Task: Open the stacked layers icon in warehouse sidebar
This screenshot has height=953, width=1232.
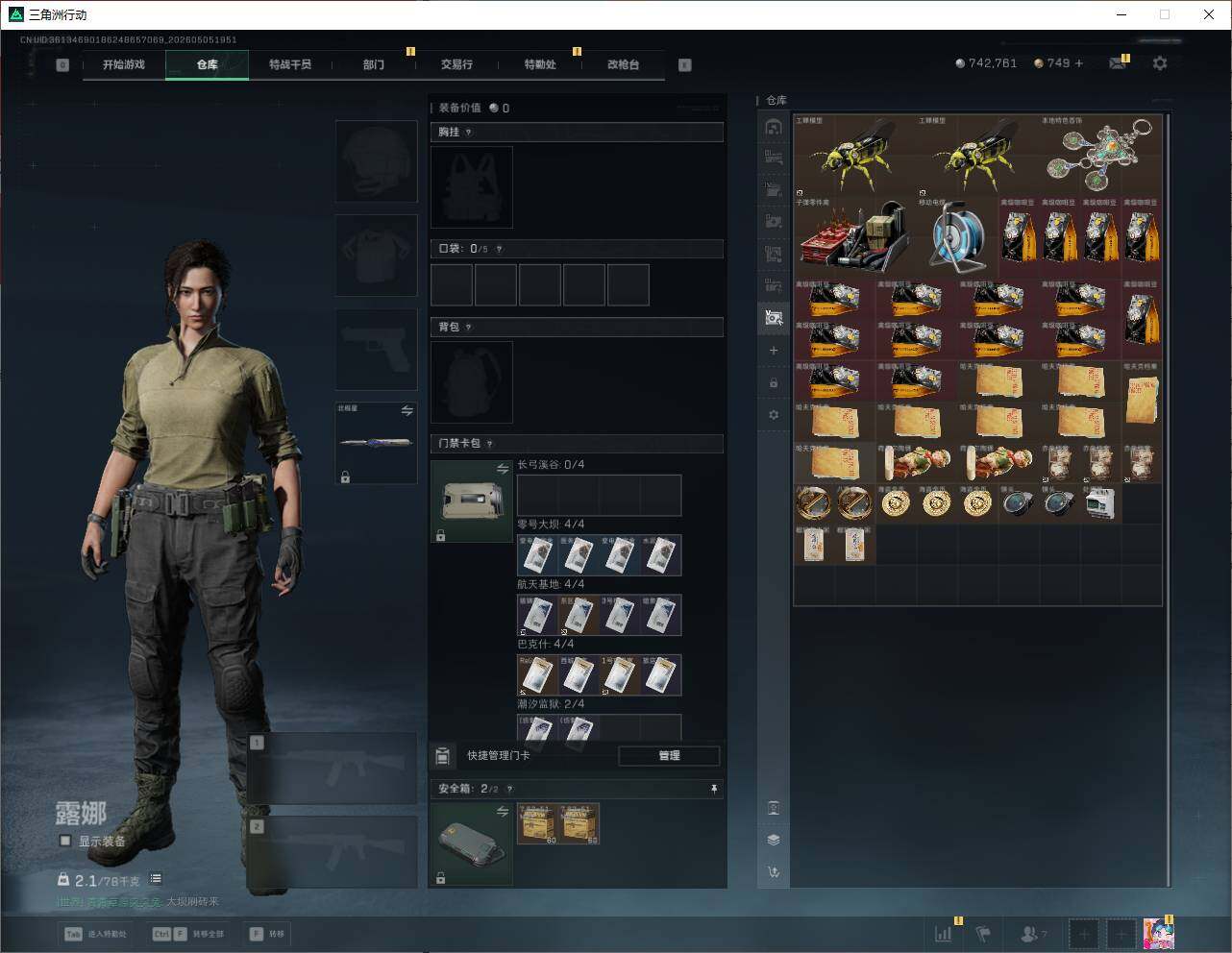Action: pyautogui.click(x=774, y=840)
